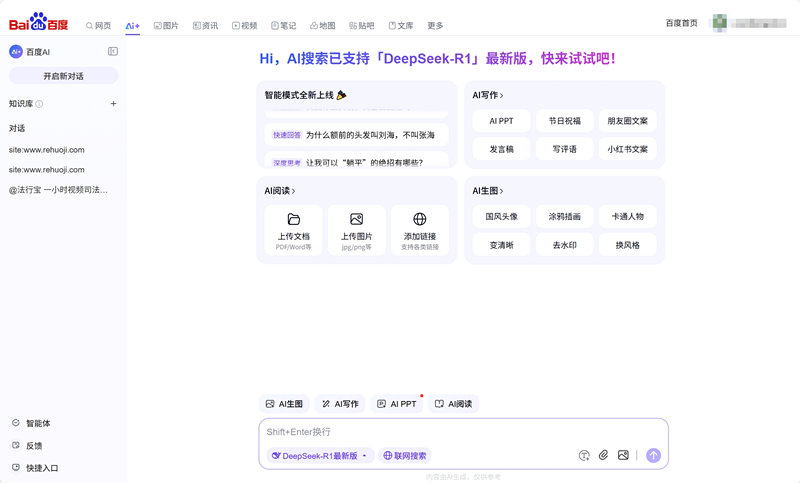Open 反馈 feedback in the sidebar
Image resolution: width=800 pixels, height=483 pixels.
[x=27, y=445]
